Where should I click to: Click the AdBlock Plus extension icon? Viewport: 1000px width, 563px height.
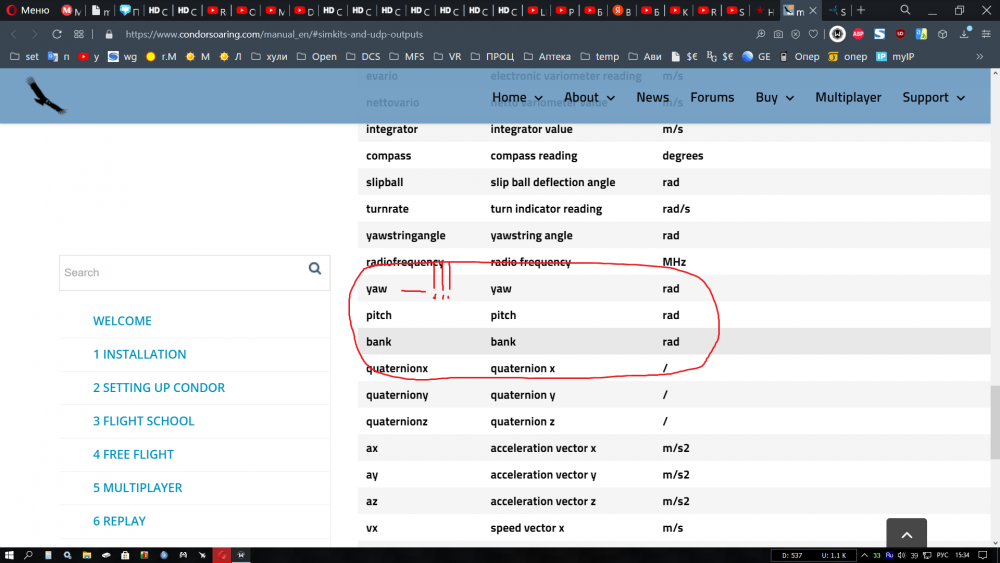[857, 34]
